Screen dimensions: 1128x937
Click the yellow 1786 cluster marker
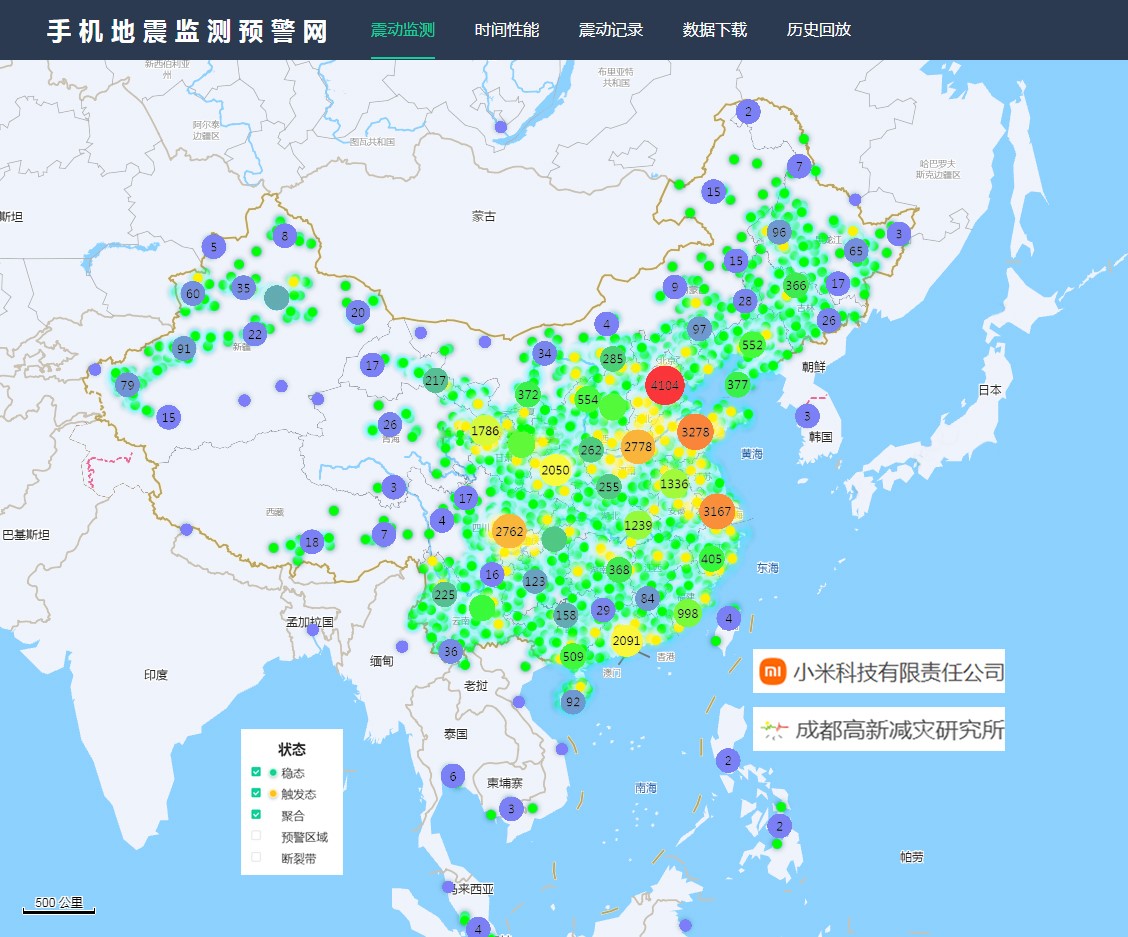pyautogui.click(x=484, y=431)
